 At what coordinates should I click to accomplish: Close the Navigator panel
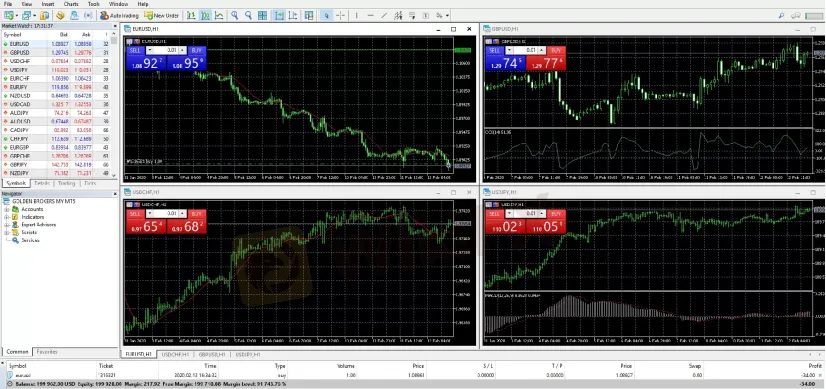point(115,194)
